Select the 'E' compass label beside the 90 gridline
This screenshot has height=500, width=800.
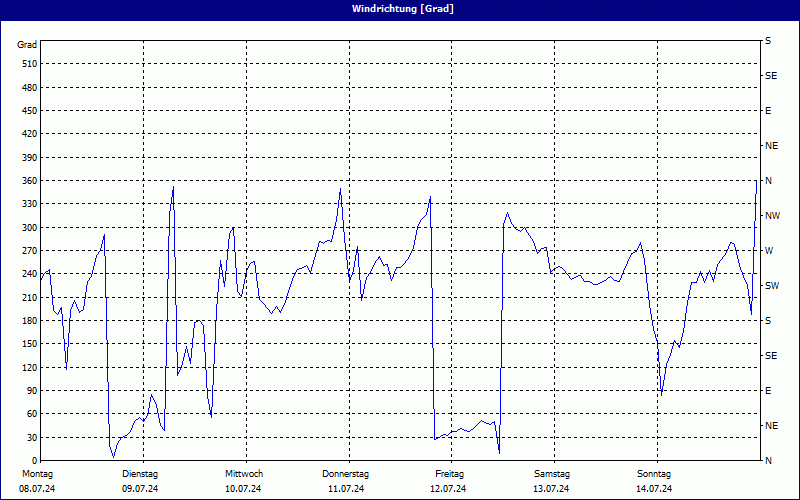[x=768, y=391]
